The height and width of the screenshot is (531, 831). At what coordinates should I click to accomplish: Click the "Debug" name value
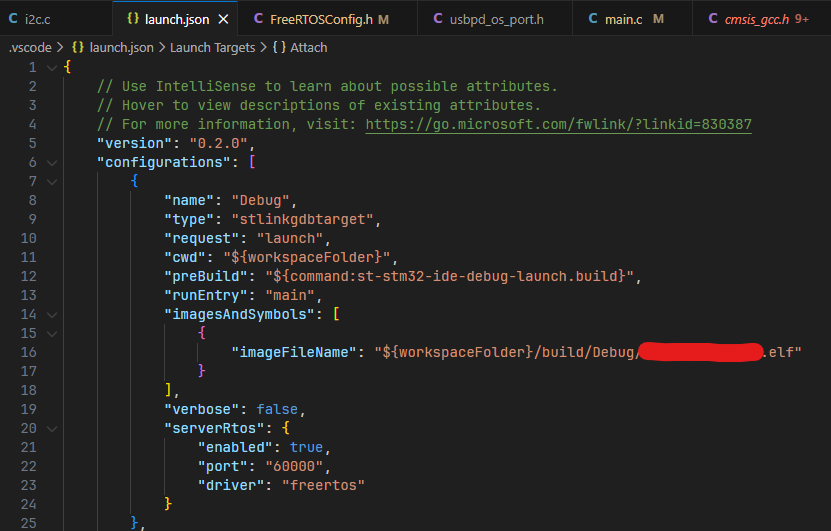260,200
